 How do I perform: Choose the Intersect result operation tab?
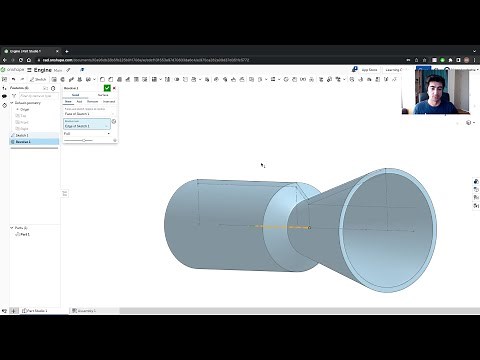click(x=109, y=101)
